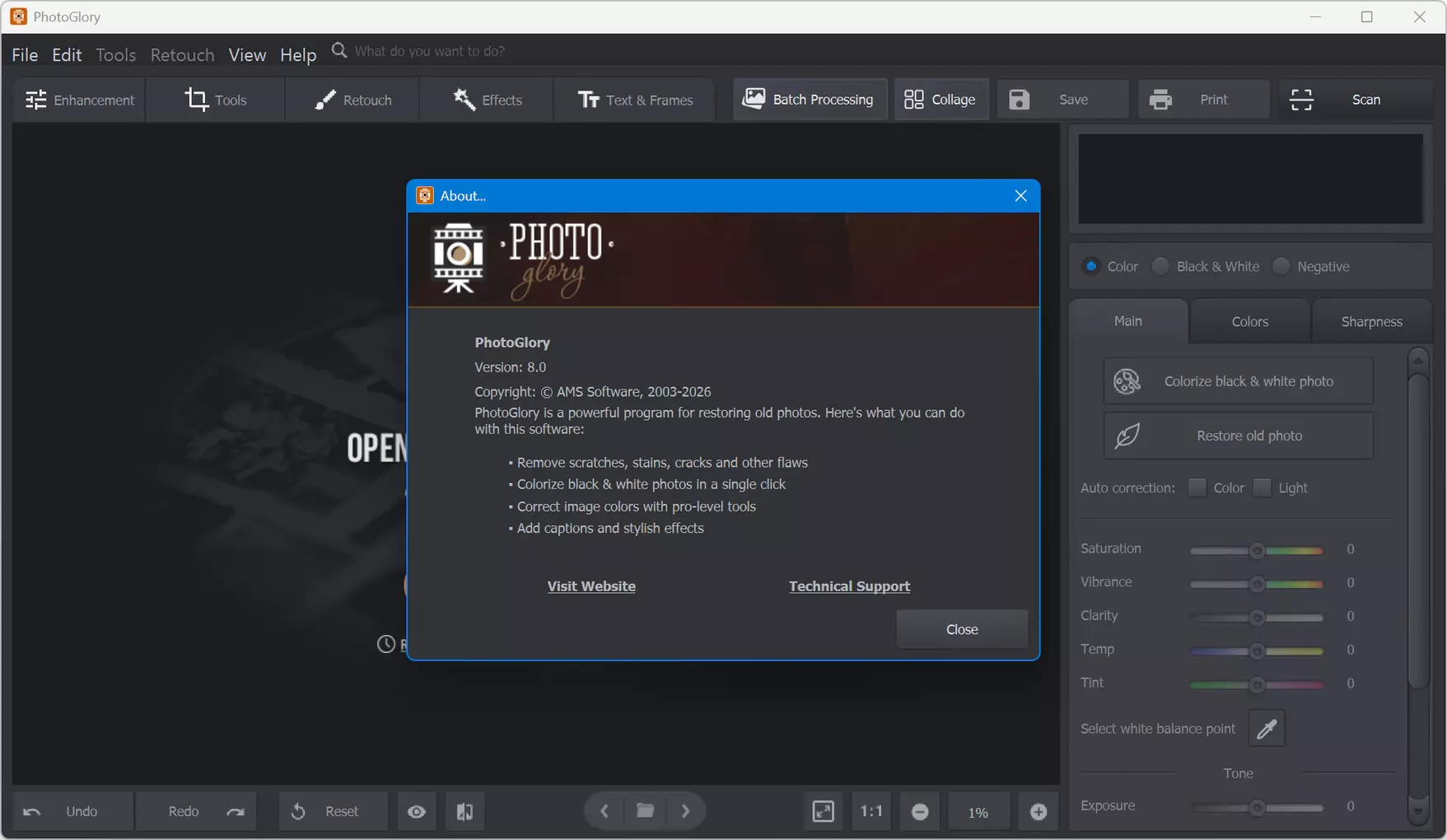Image resolution: width=1447 pixels, height=840 pixels.
Task: Click the zoom out minus icon
Action: click(920, 811)
